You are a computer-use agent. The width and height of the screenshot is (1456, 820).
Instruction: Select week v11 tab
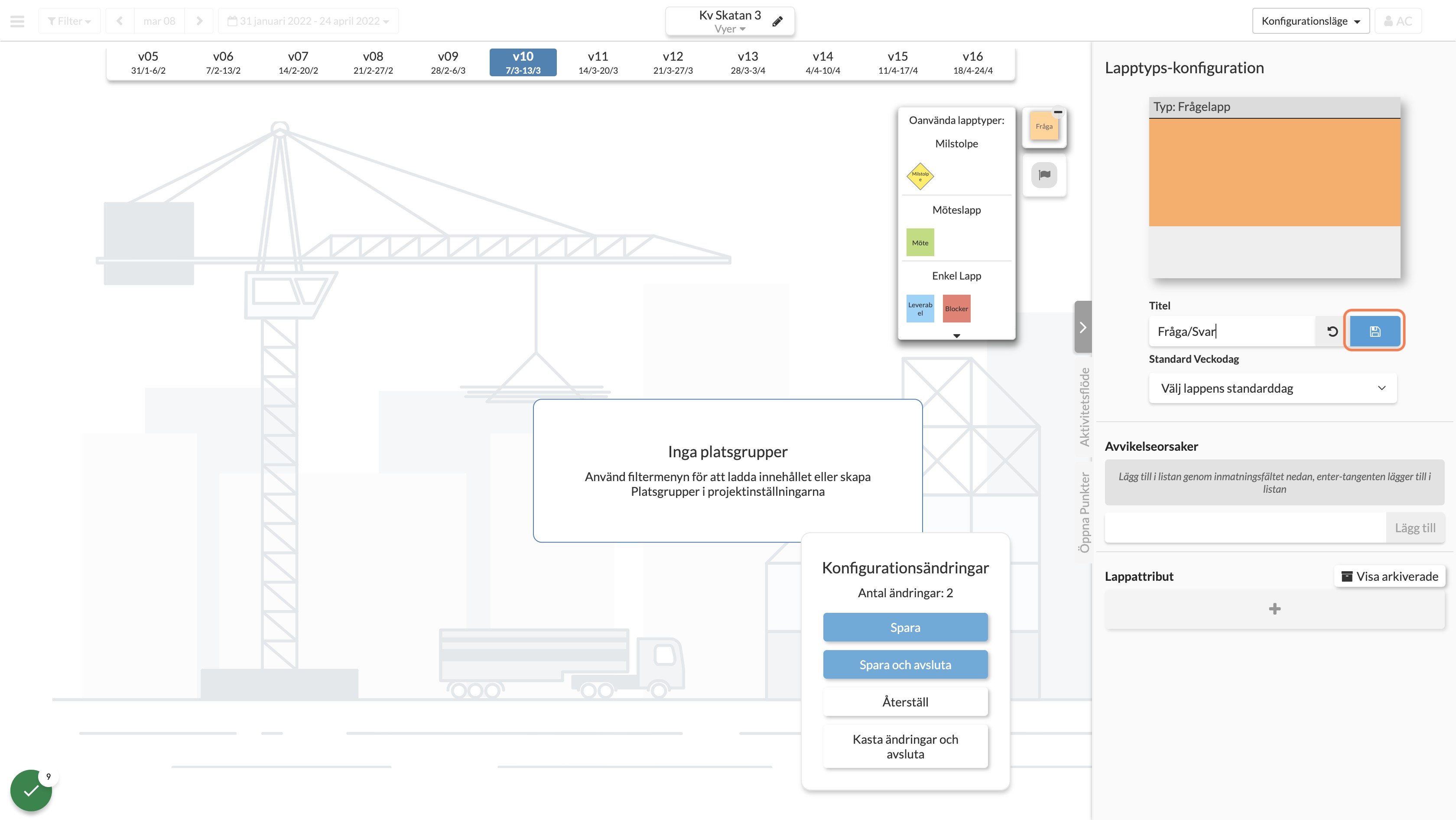pyautogui.click(x=598, y=62)
